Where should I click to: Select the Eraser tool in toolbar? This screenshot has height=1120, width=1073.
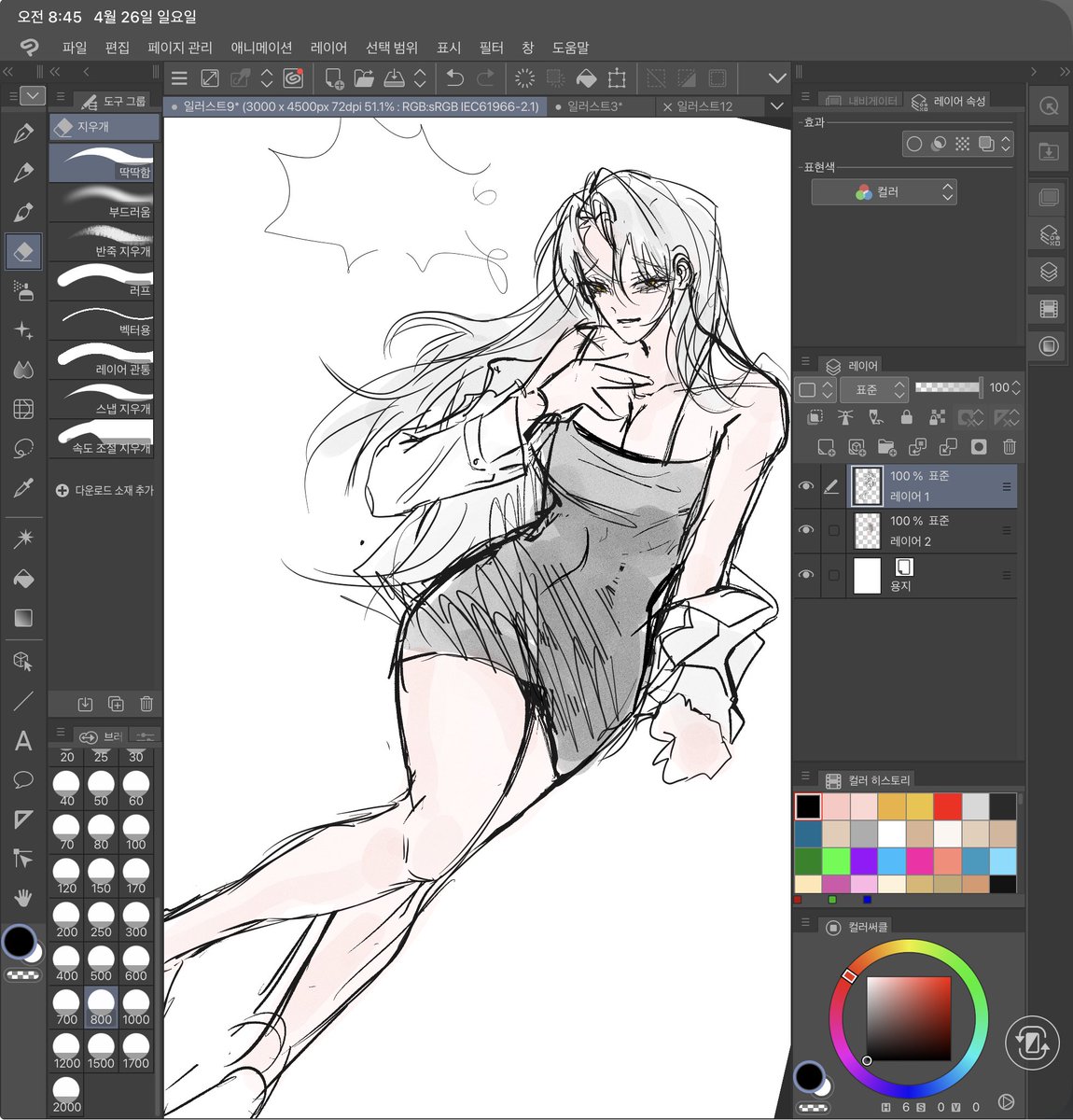tap(23, 250)
